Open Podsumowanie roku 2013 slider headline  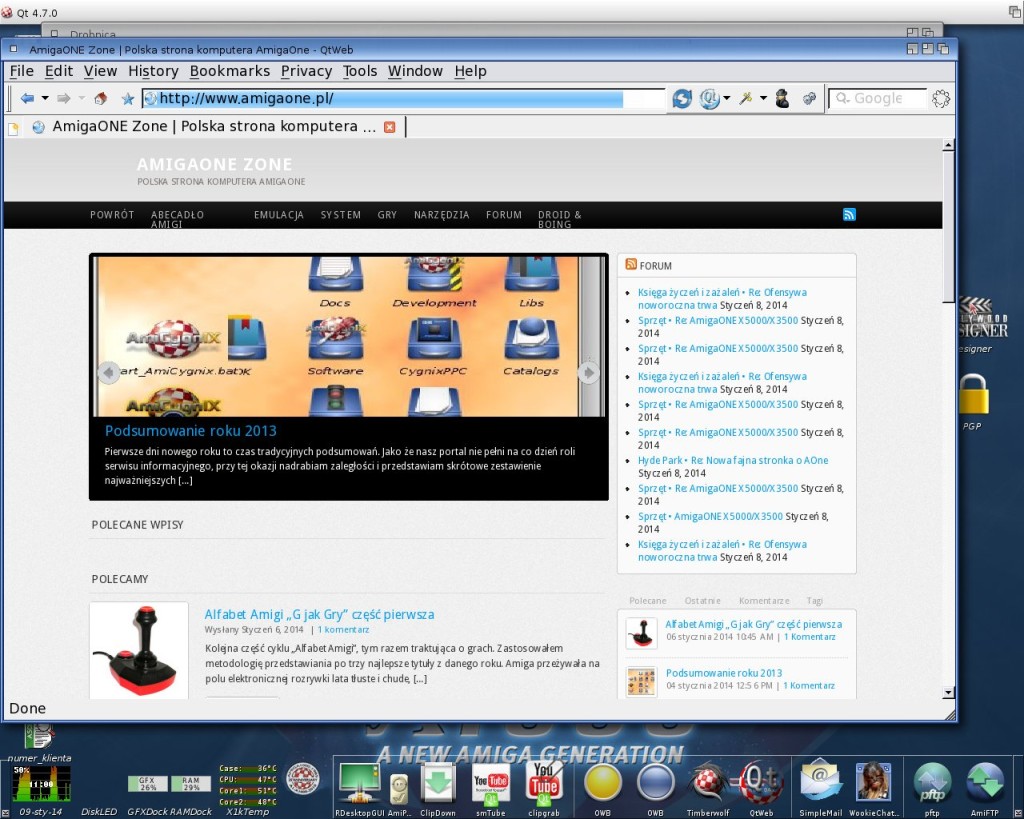191,430
